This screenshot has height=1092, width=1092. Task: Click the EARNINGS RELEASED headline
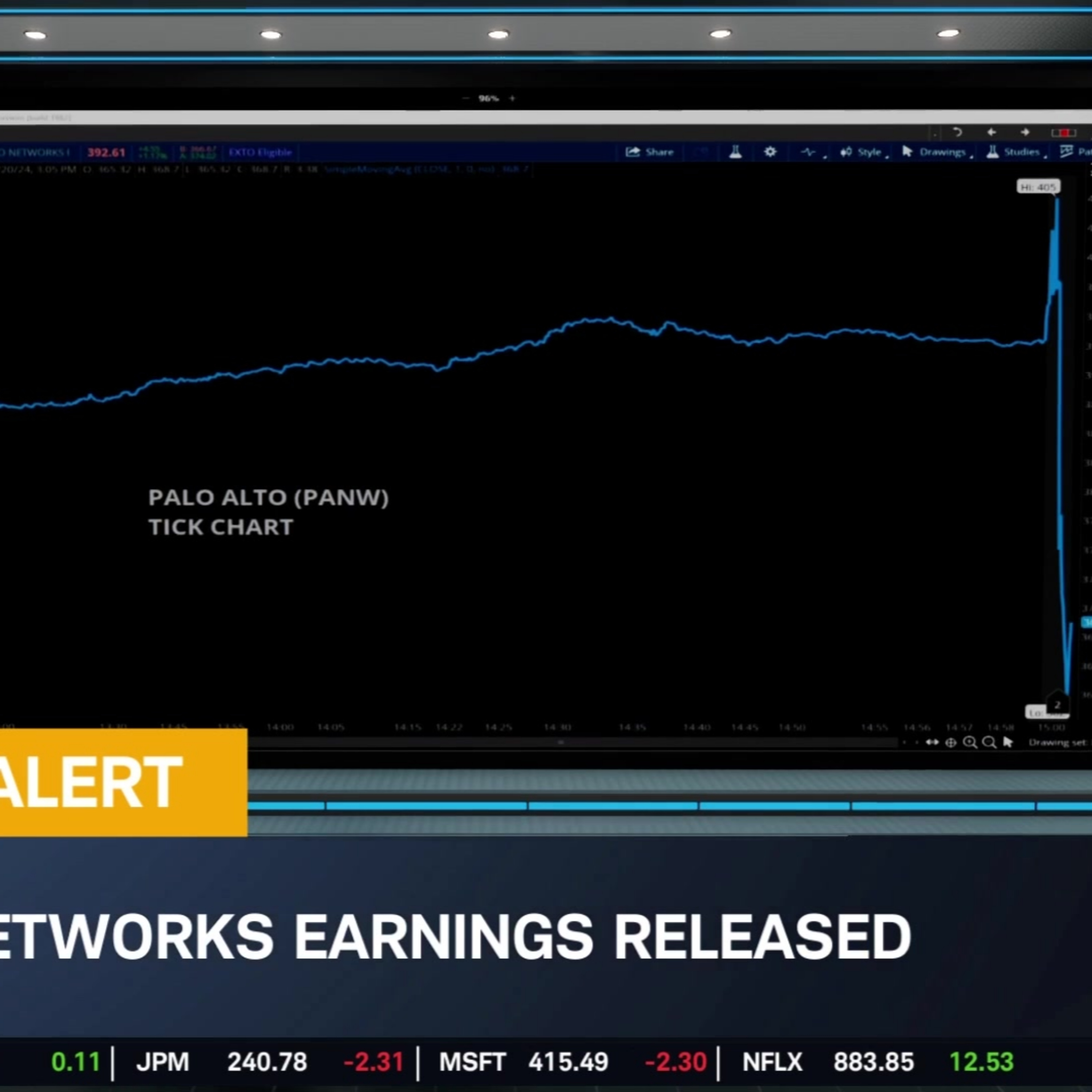603,936
